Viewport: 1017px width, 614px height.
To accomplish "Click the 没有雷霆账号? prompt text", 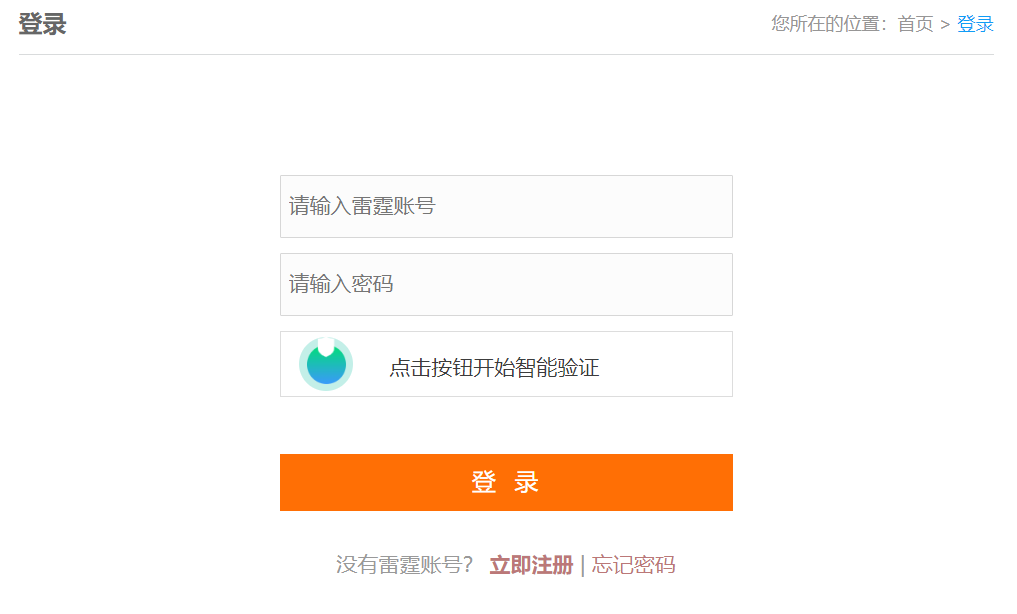I will 404,565.
